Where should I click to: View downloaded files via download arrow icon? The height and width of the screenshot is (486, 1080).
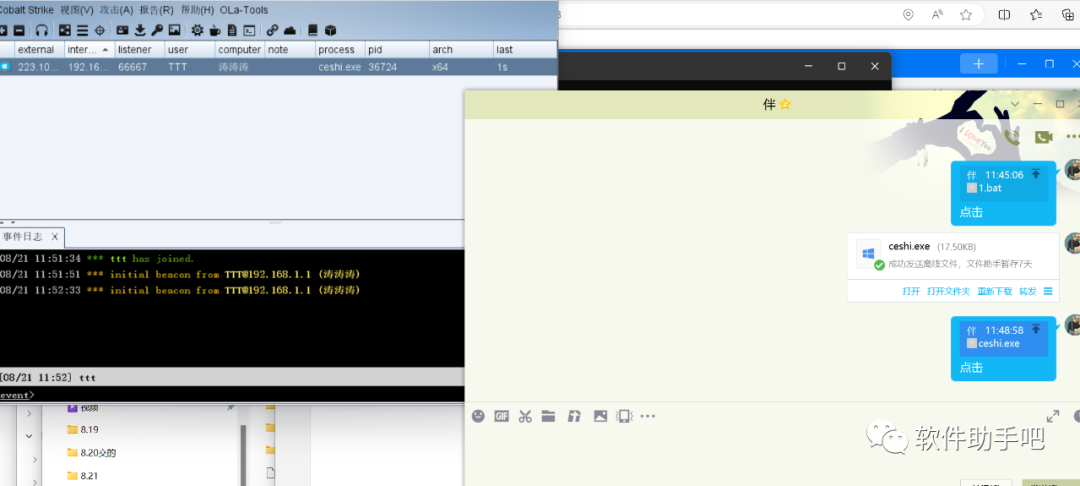tap(141, 30)
